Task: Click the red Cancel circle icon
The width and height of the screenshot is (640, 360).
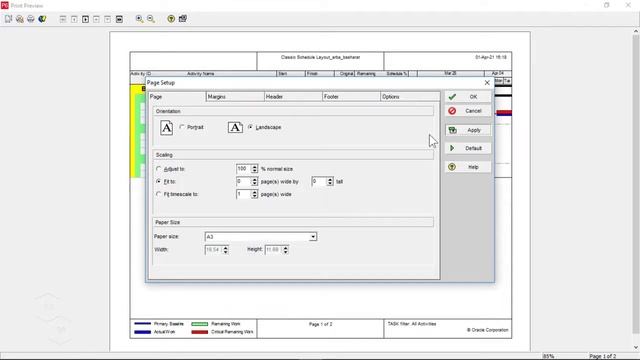Action: click(x=452, y=111)
